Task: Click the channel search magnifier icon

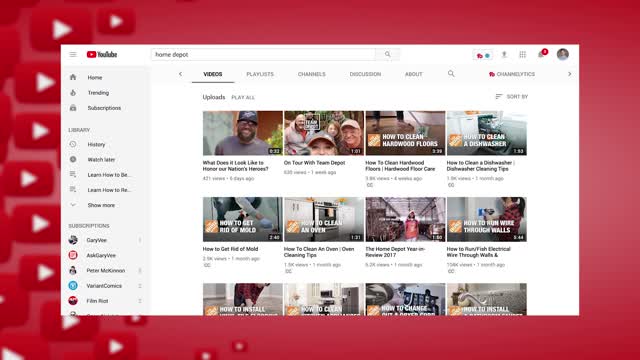Action: [451, 74]
